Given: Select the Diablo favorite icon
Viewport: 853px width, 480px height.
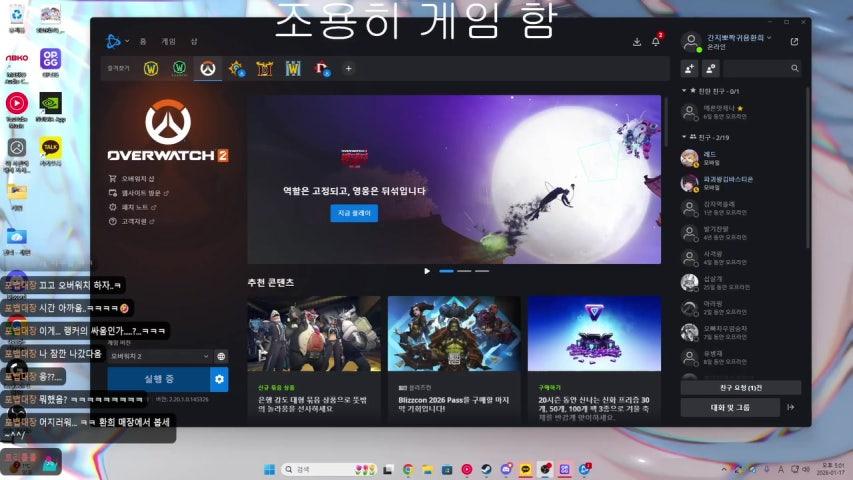Looking at the screenshot, I should click(265, 69).
